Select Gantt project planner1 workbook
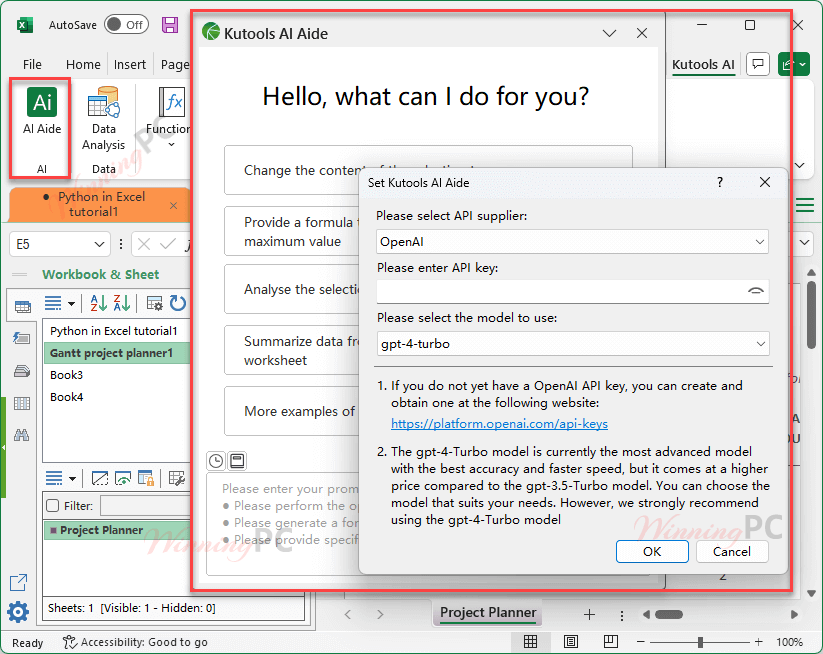This screenshot has height=654, width=823. [x=117, y=353]
